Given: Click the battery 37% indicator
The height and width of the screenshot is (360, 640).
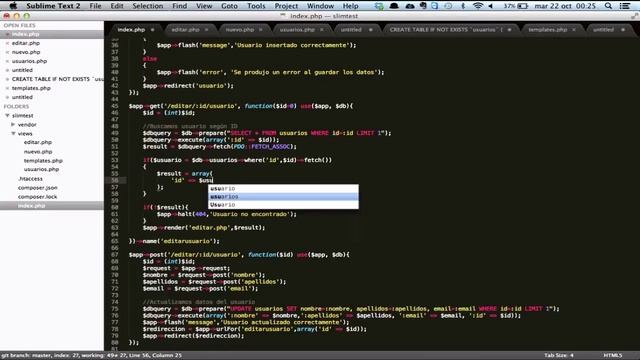Looking at the screenshot, I should pyautogui.click(x=516, y=6).
